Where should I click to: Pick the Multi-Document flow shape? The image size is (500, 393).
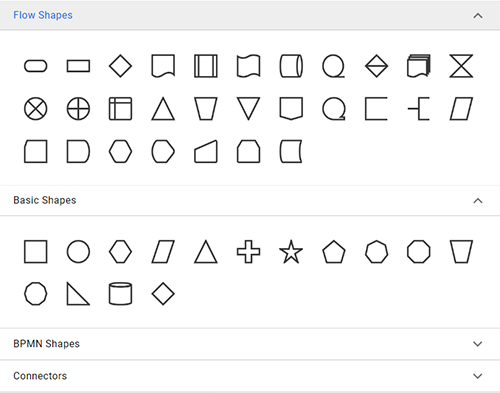[x=419, y=66]
